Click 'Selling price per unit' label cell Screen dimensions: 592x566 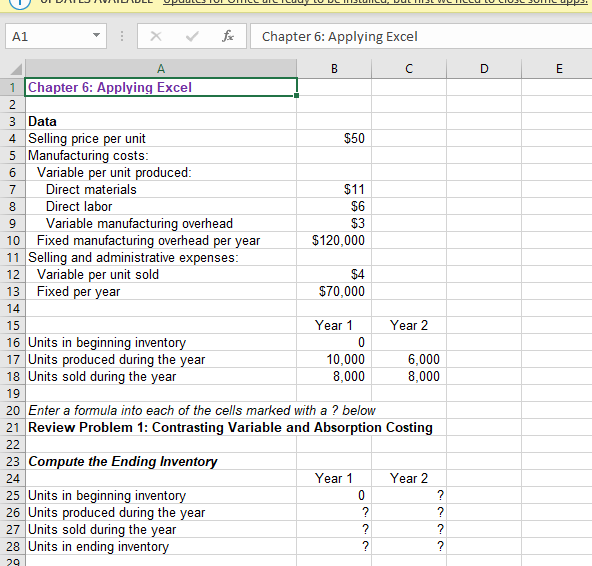(161, 138)
